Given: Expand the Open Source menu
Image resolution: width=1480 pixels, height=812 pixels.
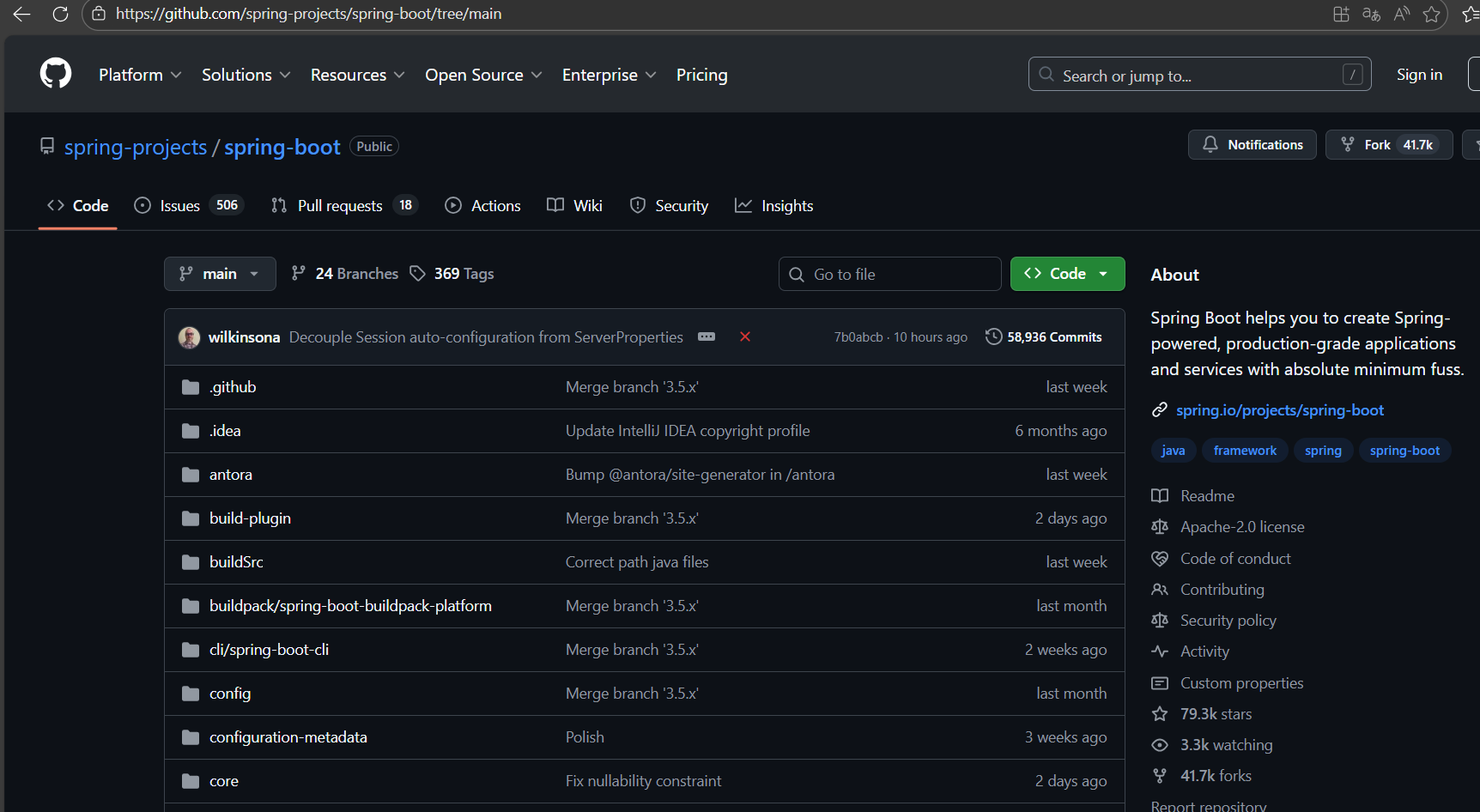Looking at the screenshot, I should tap(483, 75).
